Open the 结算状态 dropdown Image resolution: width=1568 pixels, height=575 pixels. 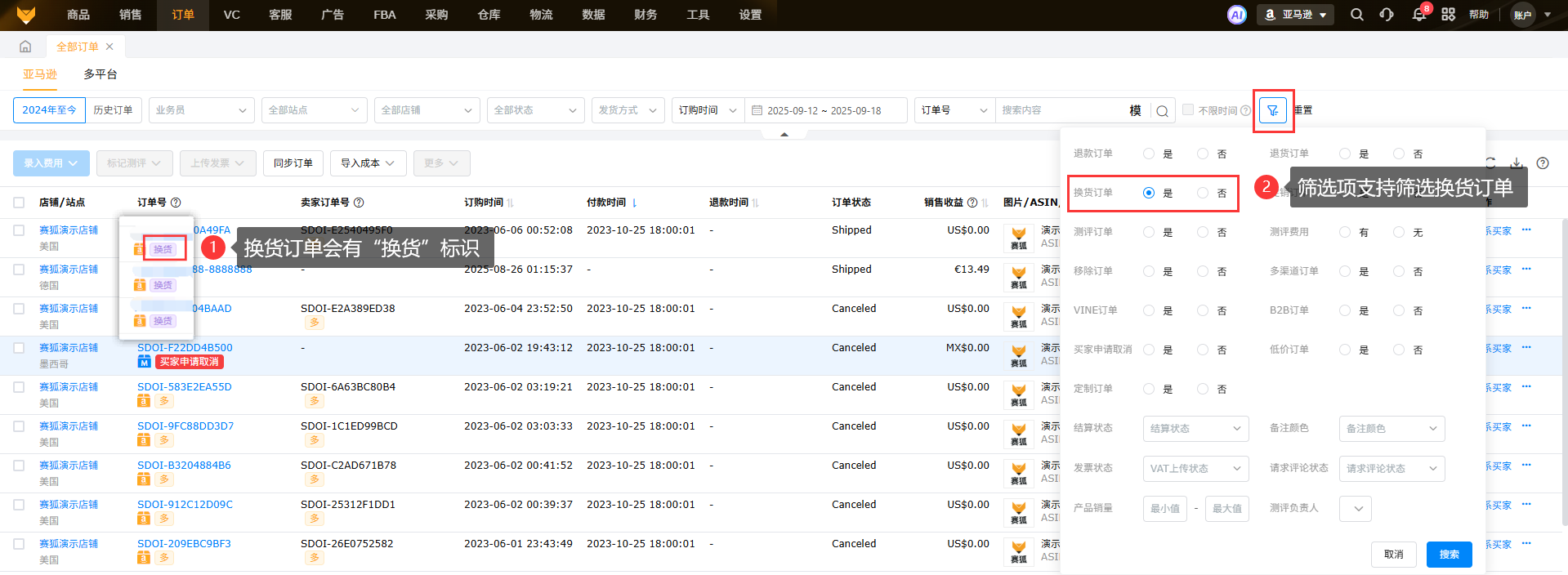(x=1195, y=429)
